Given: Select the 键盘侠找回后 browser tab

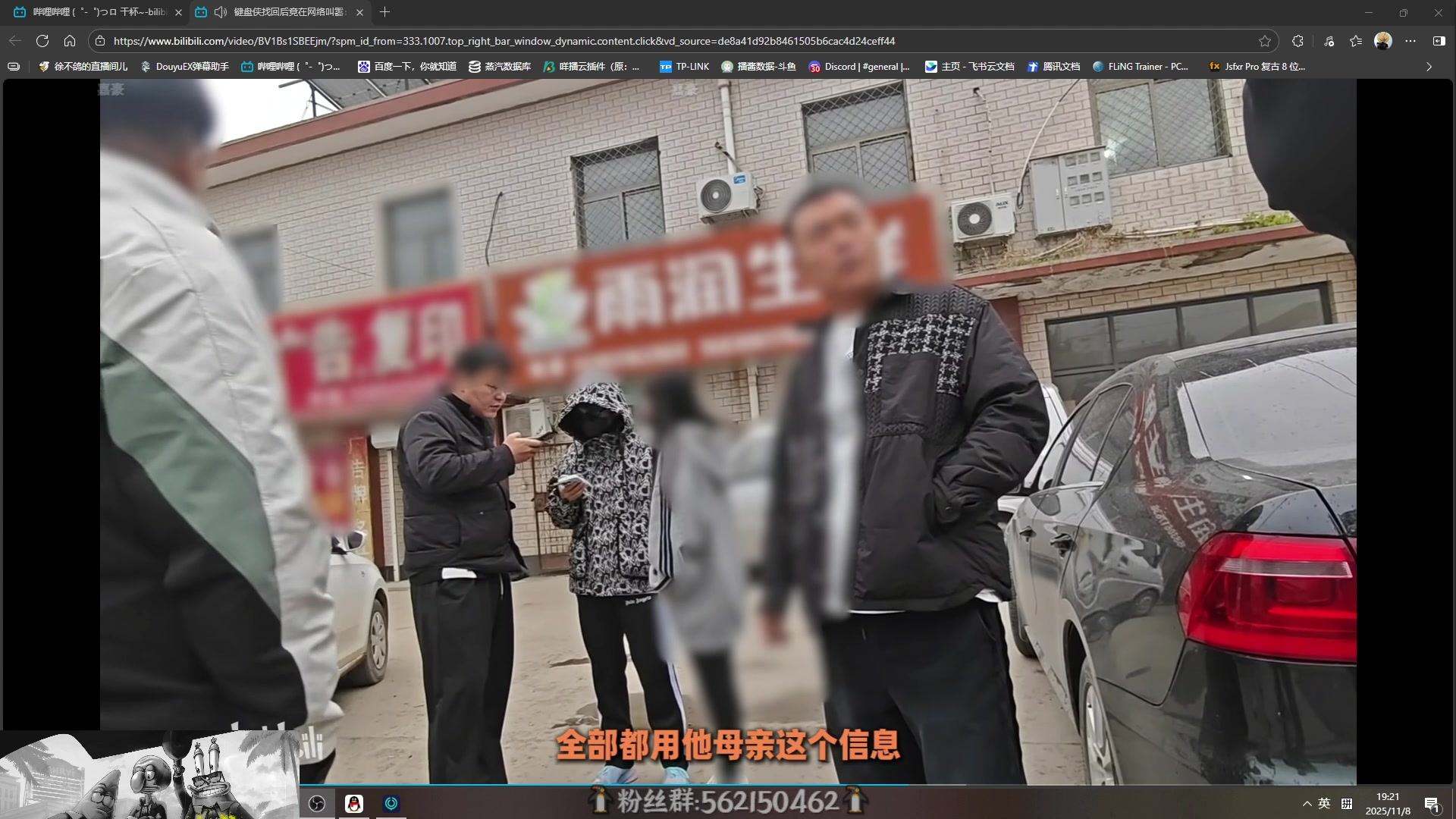Looking at the screenshot, I should 288,12.
